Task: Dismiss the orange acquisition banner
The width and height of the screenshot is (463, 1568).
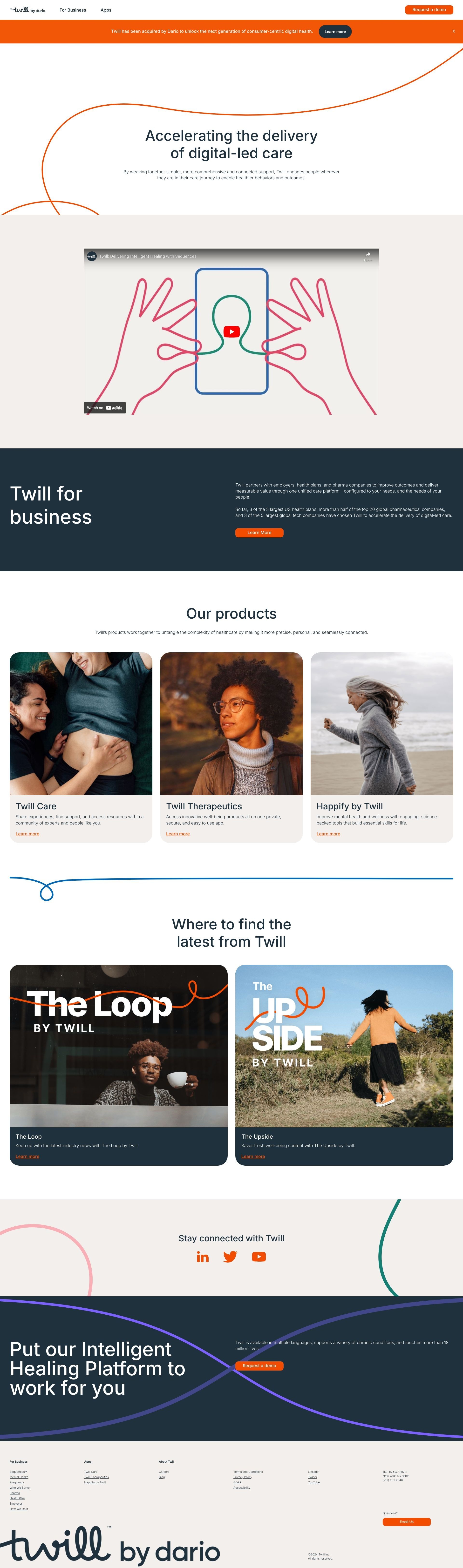Action: pos(453,31)
